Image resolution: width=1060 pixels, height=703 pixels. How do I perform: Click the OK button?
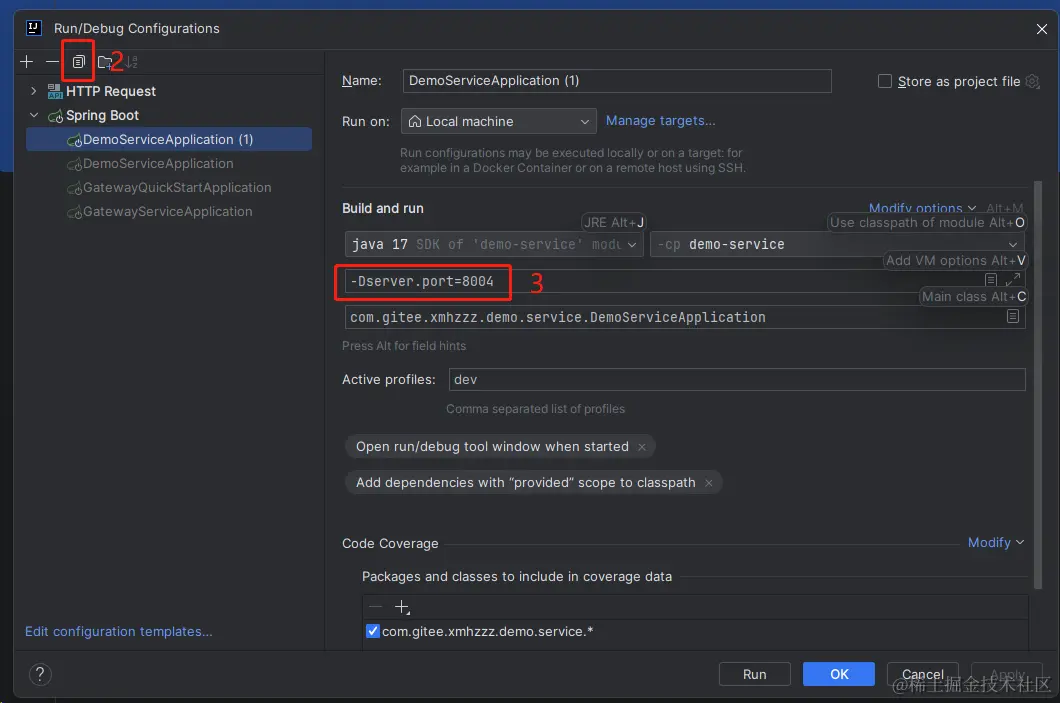click(839, 675)
